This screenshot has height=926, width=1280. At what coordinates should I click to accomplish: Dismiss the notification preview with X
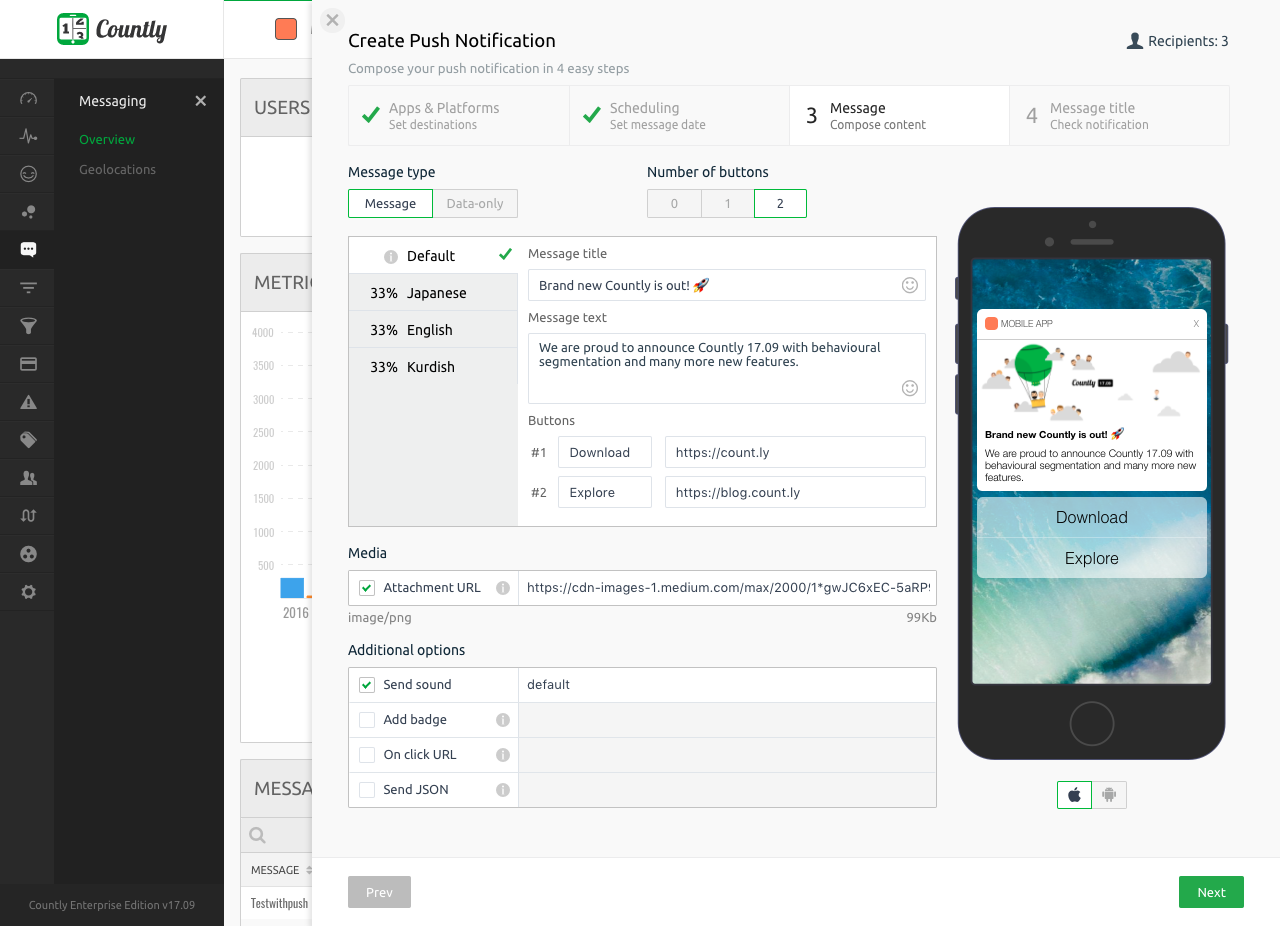point(1196,324)
